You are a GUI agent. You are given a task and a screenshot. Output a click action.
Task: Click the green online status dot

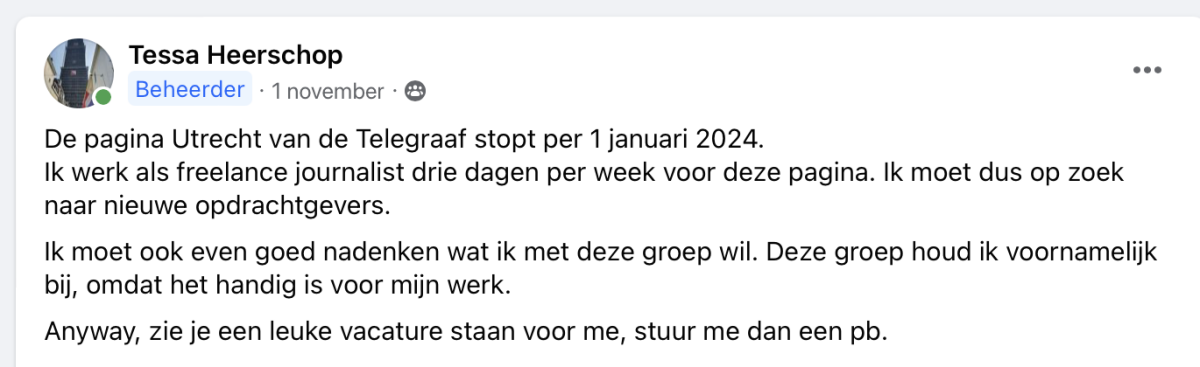[x=104, y=97]
